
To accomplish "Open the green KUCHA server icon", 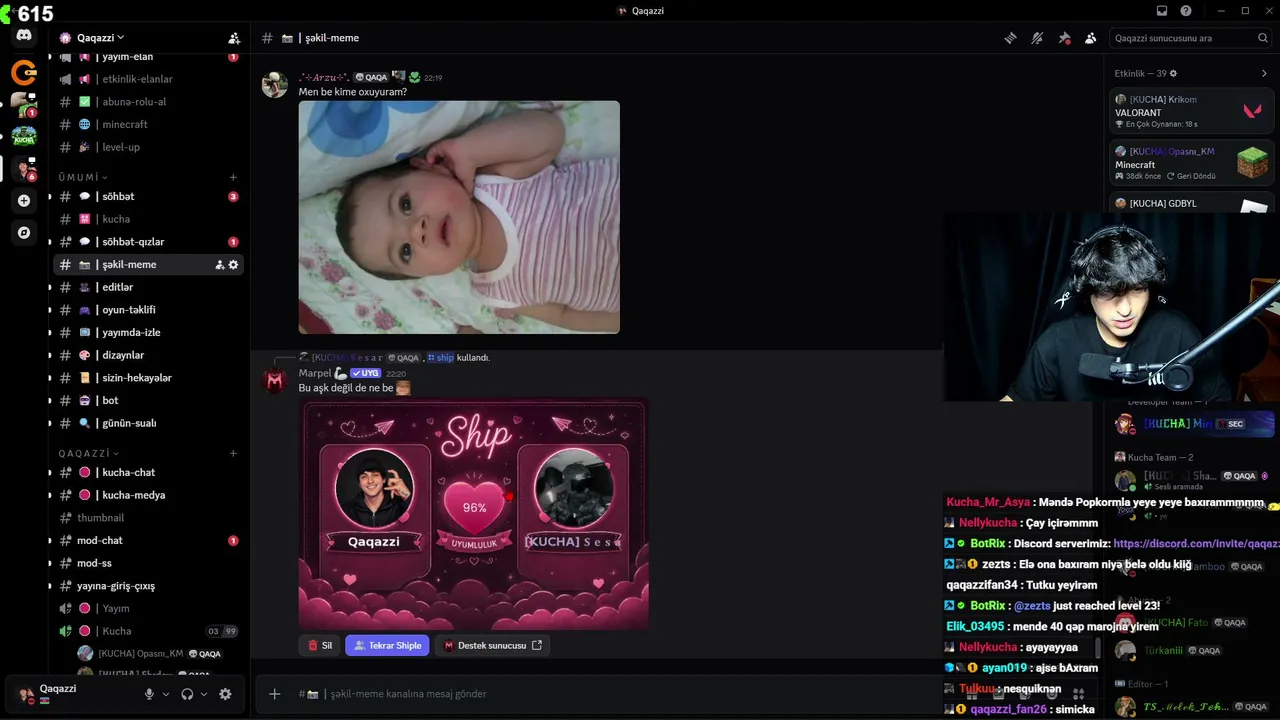I will 24,136.
